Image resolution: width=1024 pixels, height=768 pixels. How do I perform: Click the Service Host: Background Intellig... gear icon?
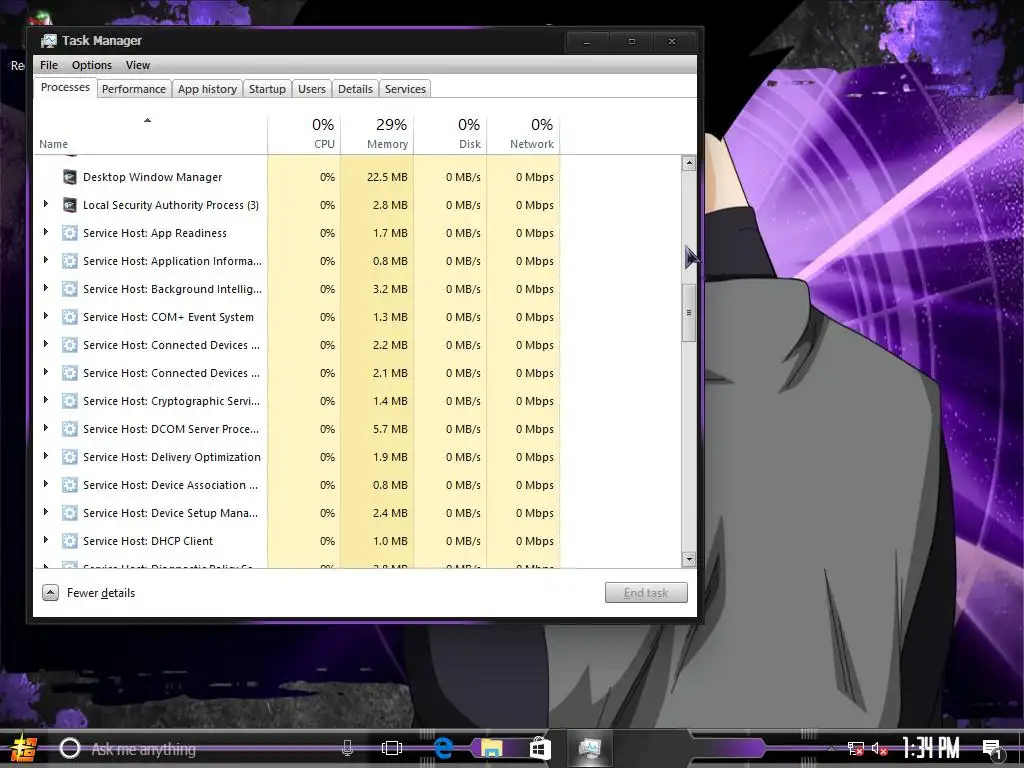pos(69,289)
